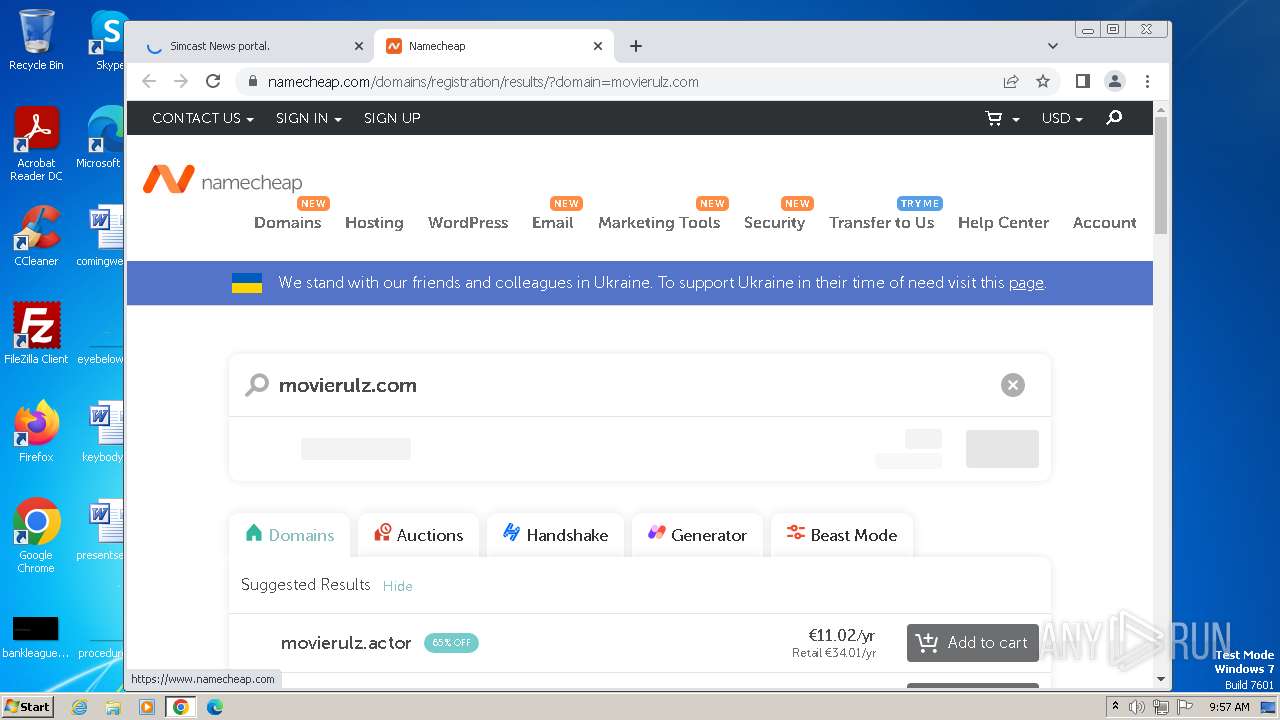Click the taskbar clock

[x=1229, y=706]
